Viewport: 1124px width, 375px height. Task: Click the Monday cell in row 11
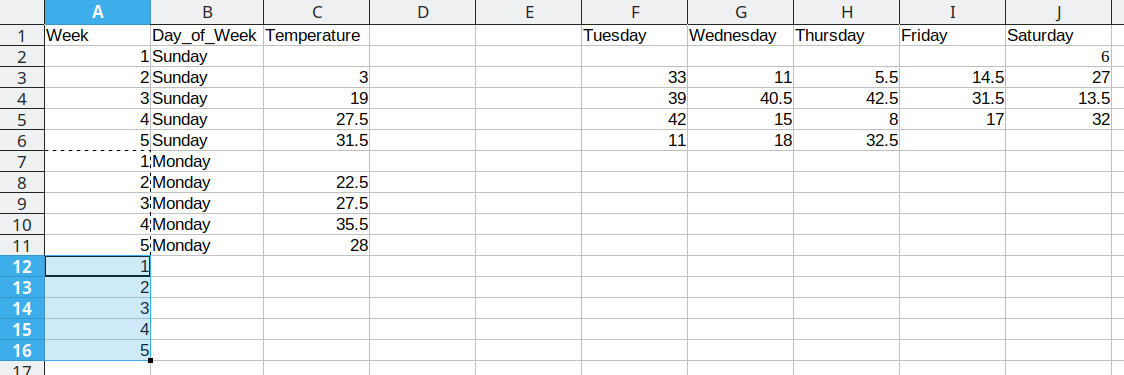point(207,245)
